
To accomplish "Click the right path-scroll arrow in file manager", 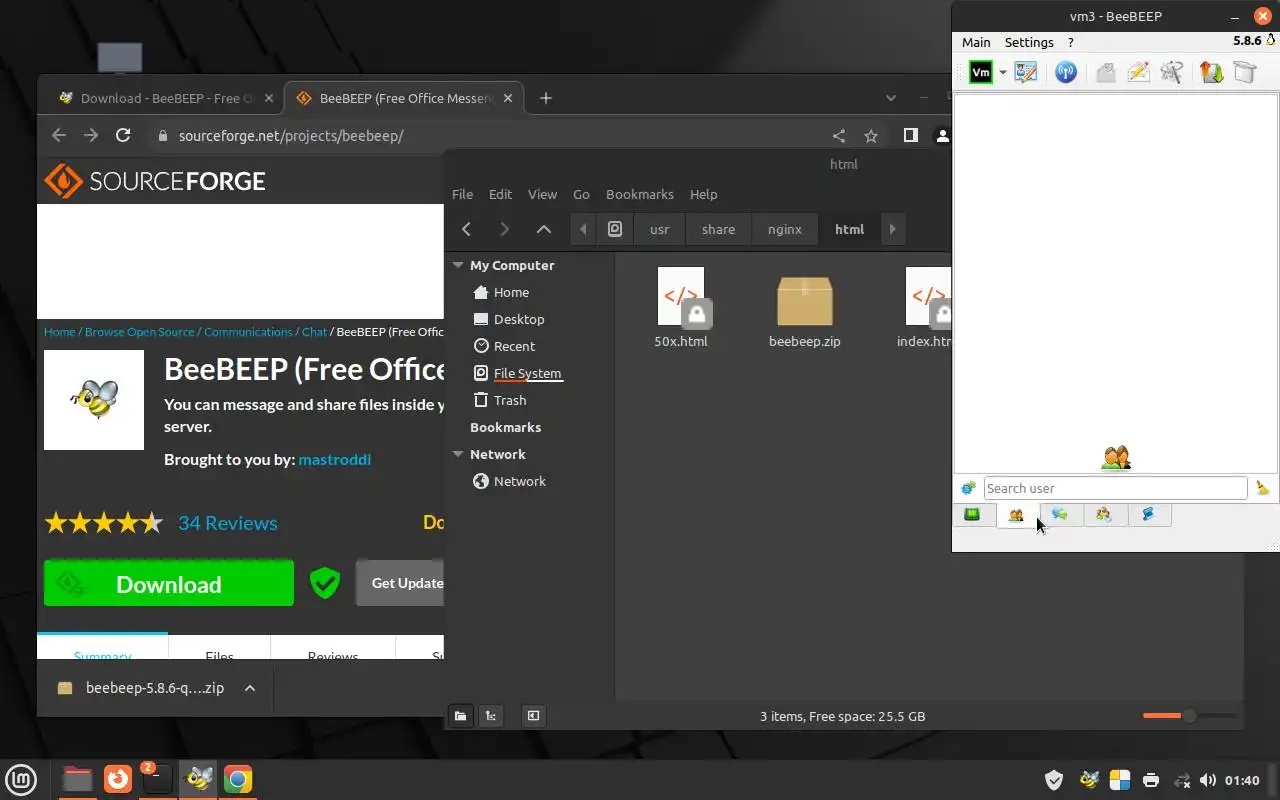I will (892, 229).
